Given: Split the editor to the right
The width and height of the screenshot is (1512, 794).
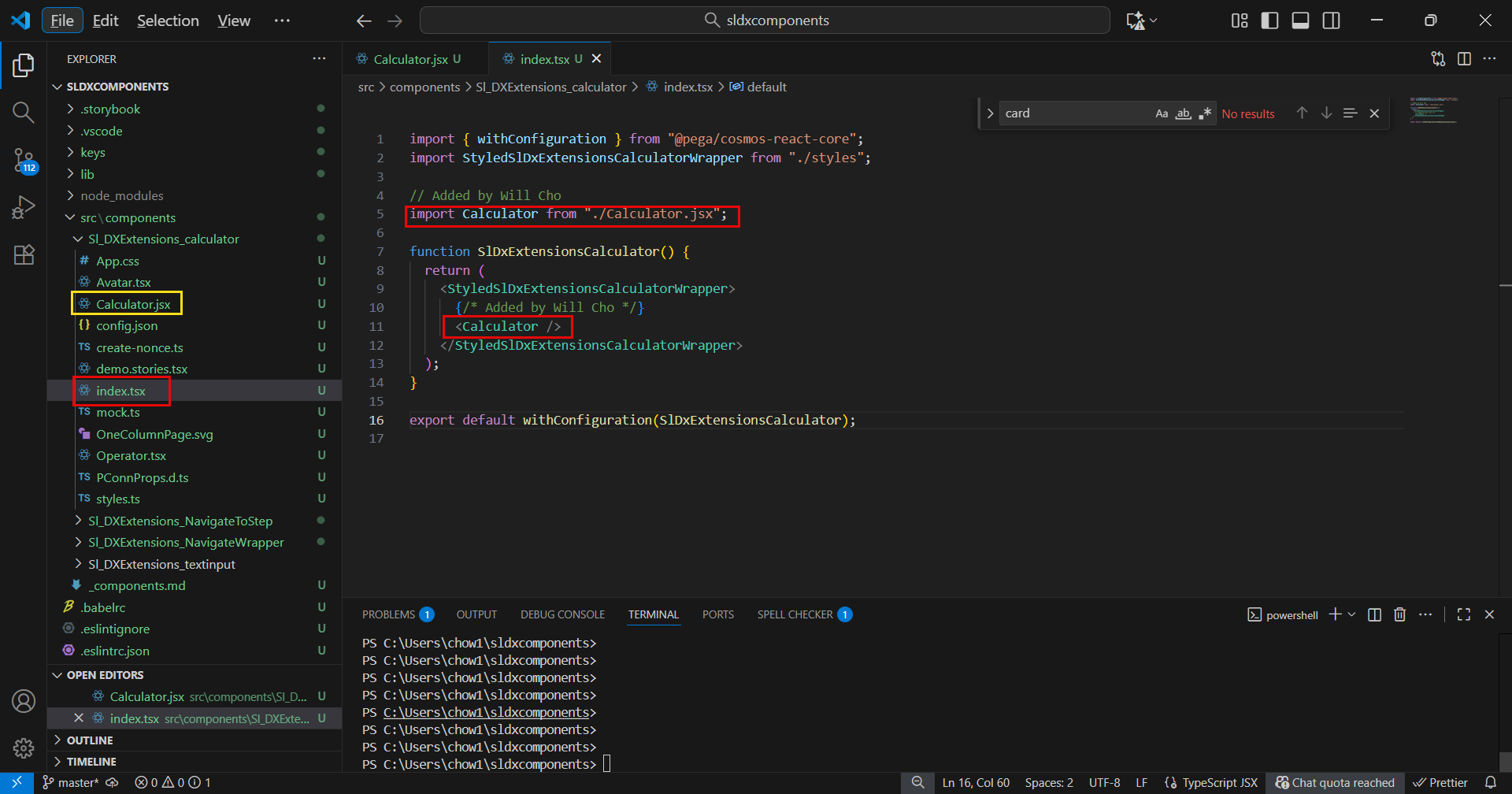Looking at the screenshot, I should [x=1464, y=59].
